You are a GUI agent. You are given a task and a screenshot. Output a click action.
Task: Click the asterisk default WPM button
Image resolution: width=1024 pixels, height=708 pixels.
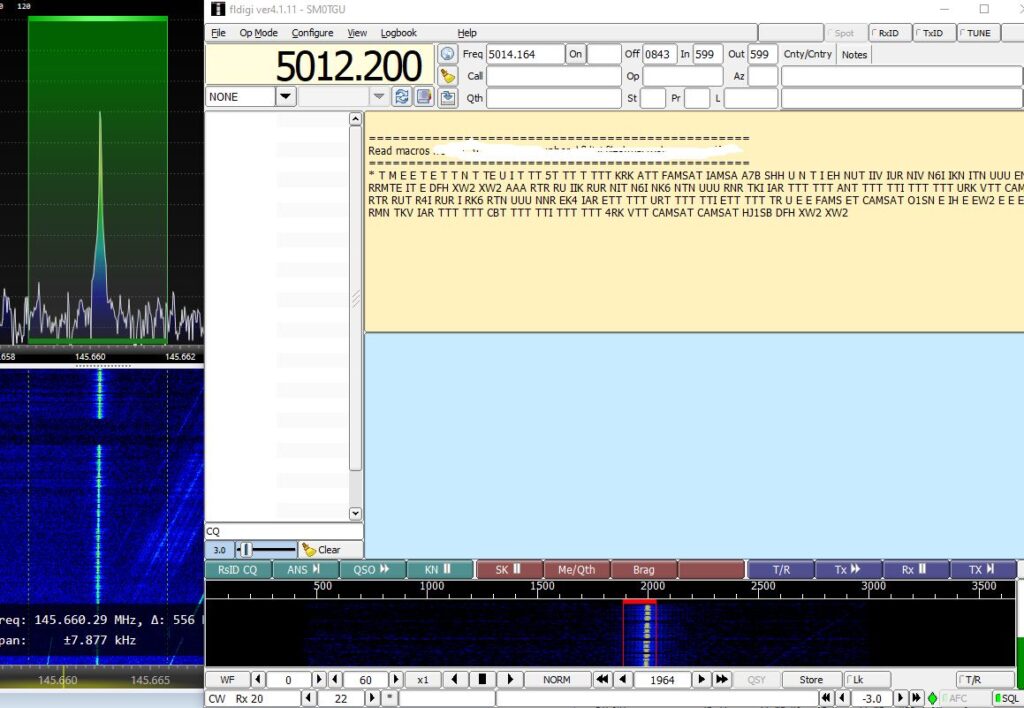[x=389, y=698]
